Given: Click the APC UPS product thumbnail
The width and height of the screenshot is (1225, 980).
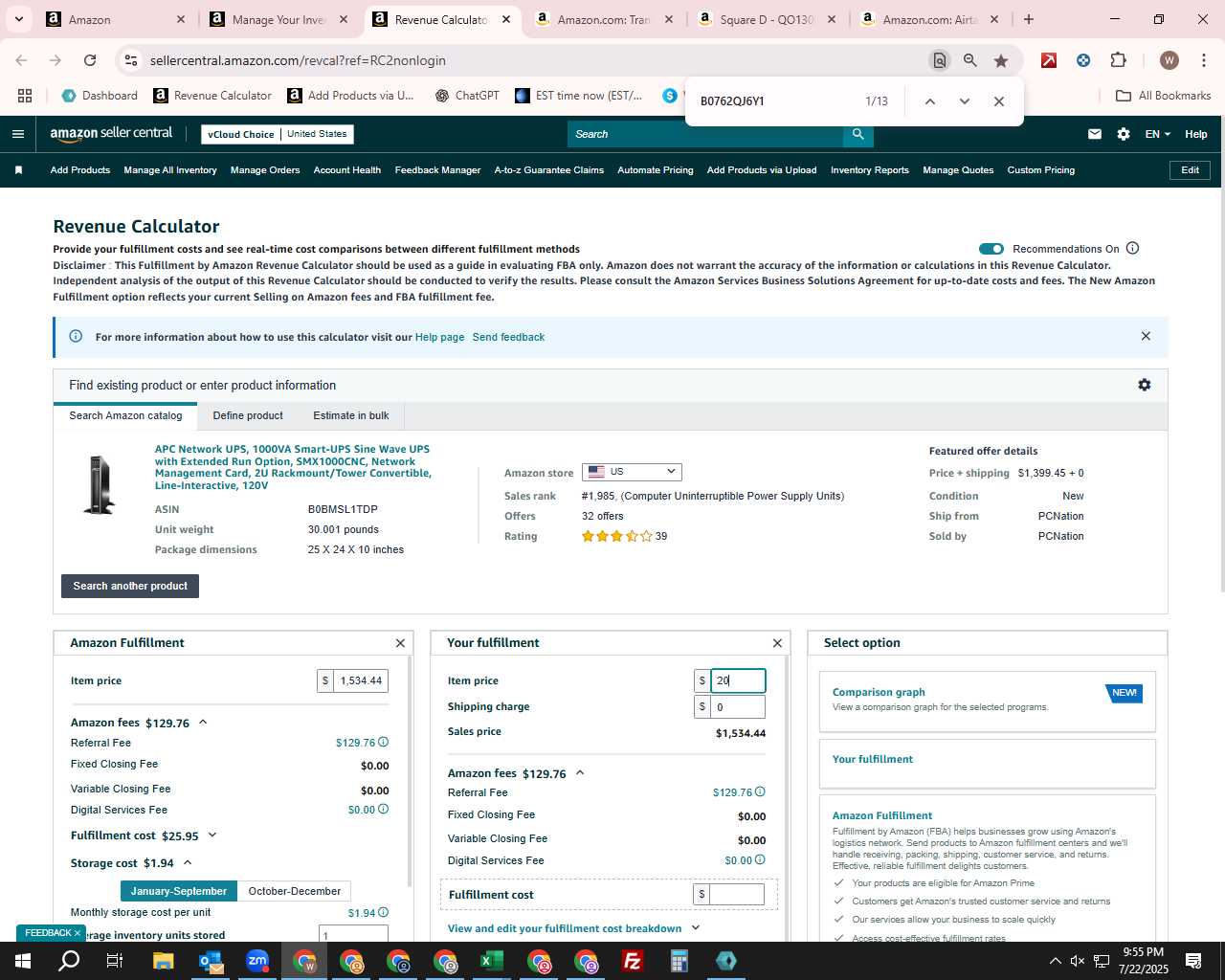Looking at the screenshot, I should click(x=99, y=485).
